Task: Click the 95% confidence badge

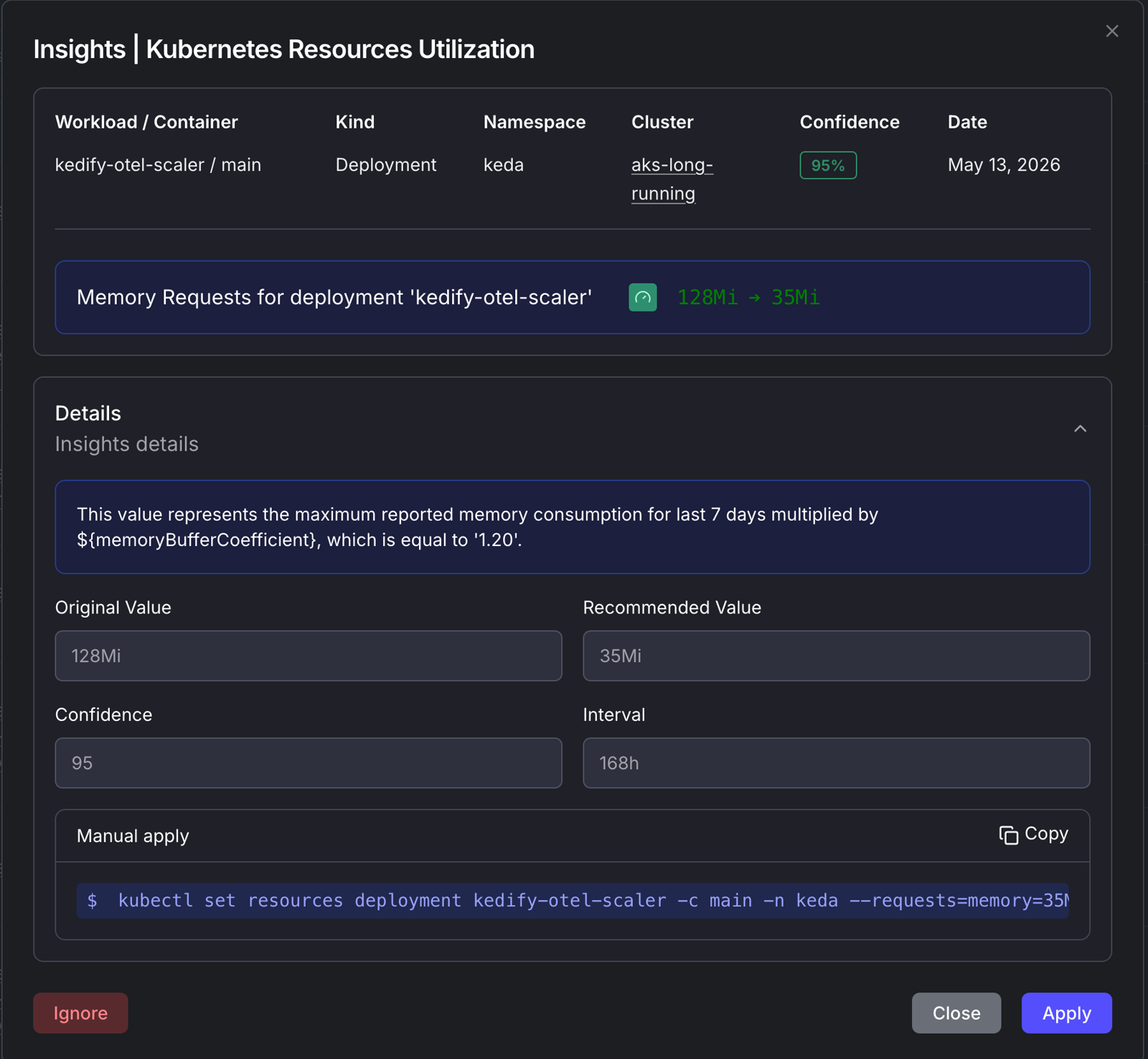Action: tap(828, 165)
